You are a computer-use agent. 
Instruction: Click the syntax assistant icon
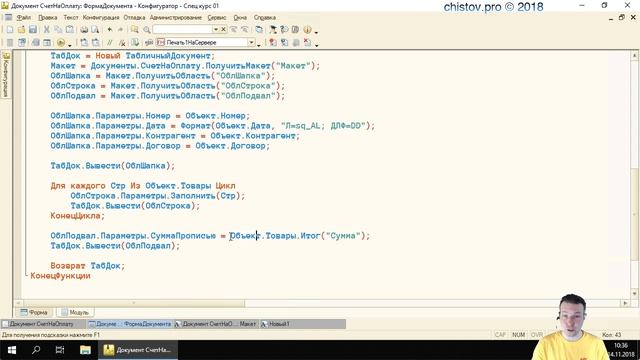pyautogui.click(x=273, y=30)
